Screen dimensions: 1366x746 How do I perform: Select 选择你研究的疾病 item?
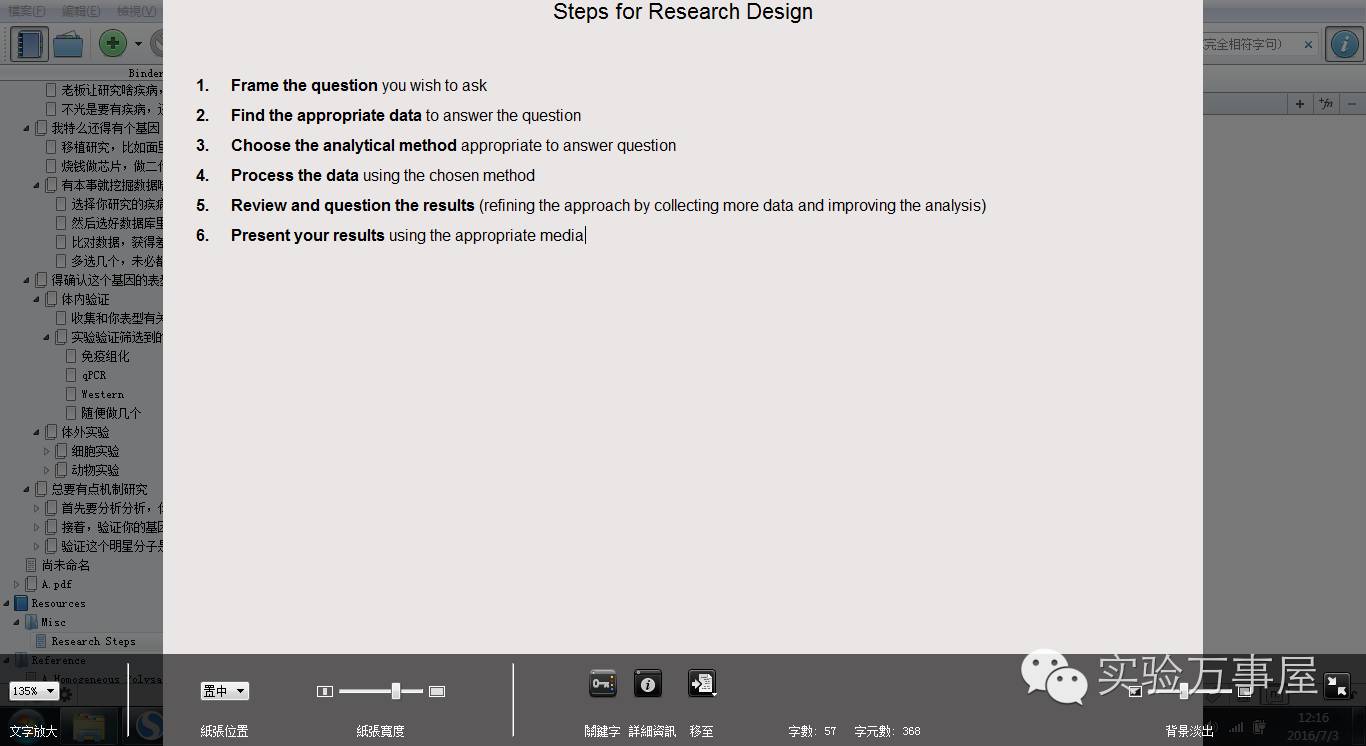(x=117, y=204)
